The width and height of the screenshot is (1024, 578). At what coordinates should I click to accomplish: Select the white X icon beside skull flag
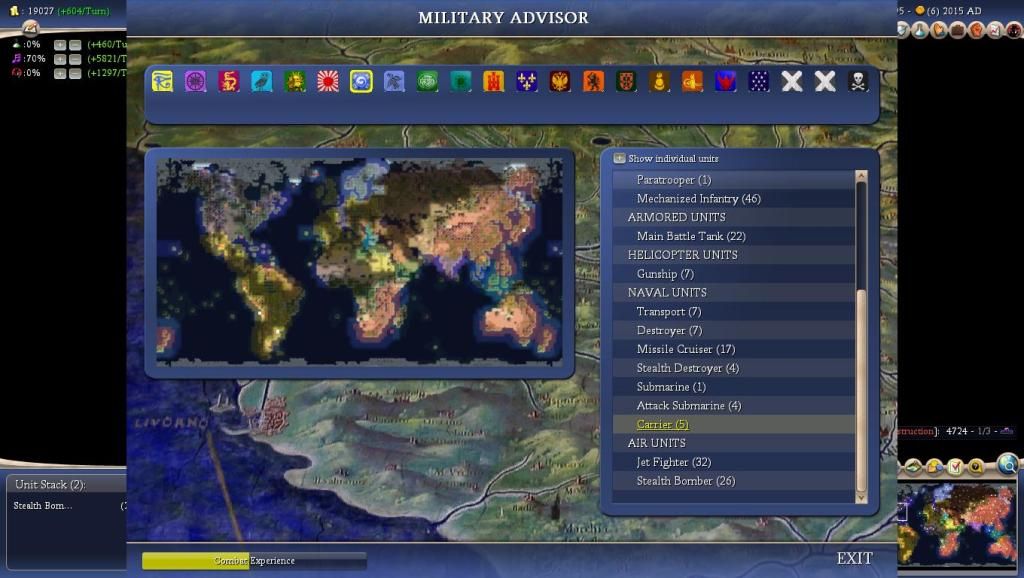825,82
